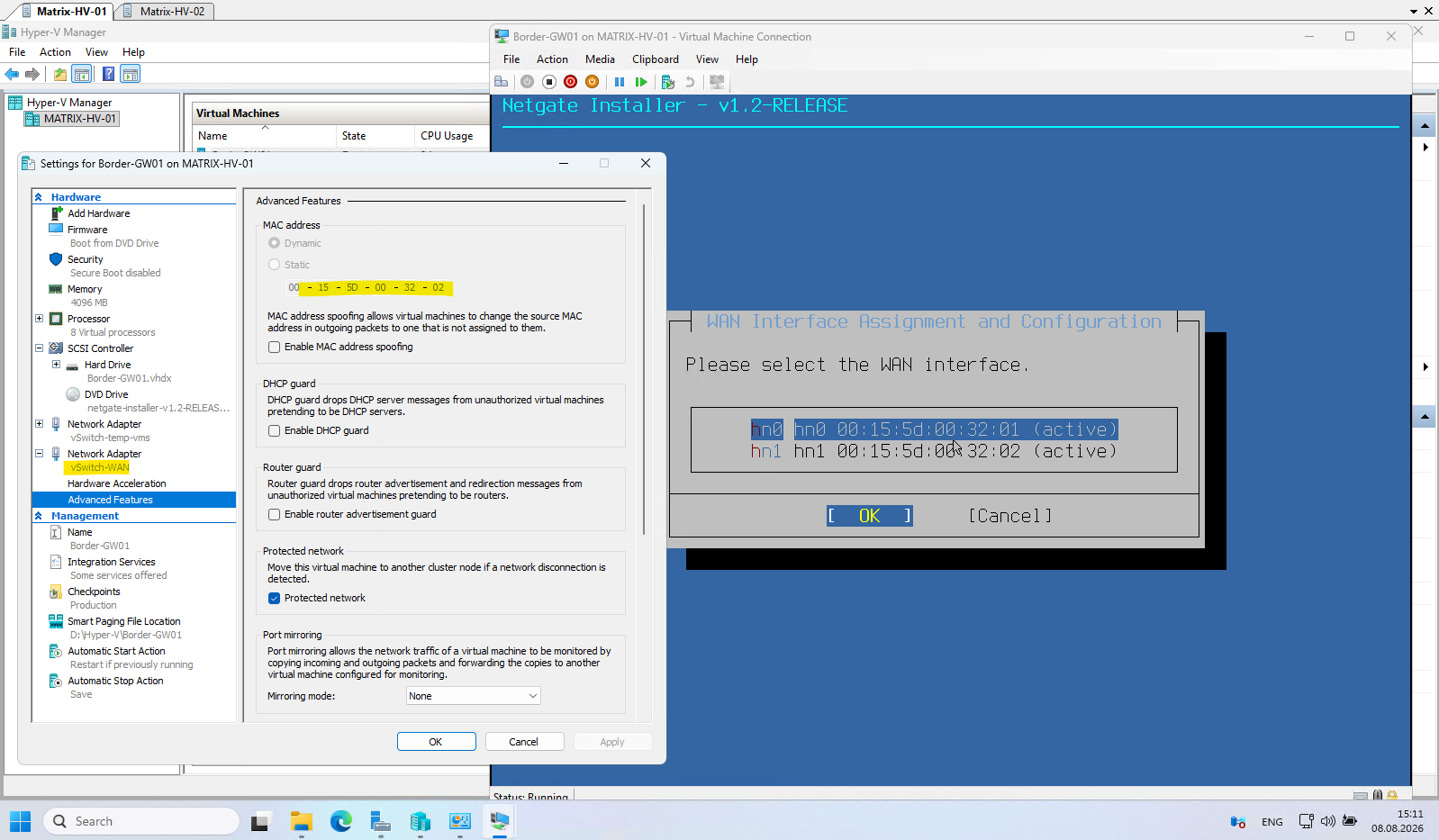
Task: Pause the virtual machine
Action: point(620,82)
